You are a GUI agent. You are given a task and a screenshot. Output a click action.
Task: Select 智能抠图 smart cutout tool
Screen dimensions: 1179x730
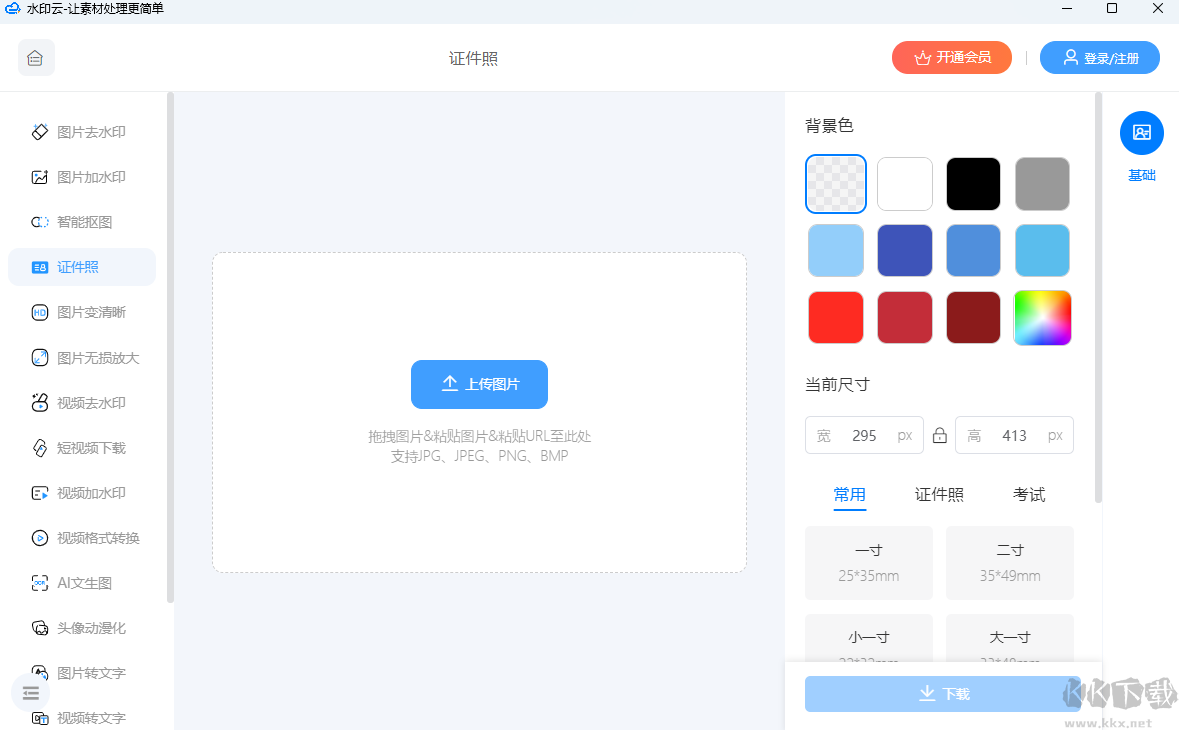82,222
